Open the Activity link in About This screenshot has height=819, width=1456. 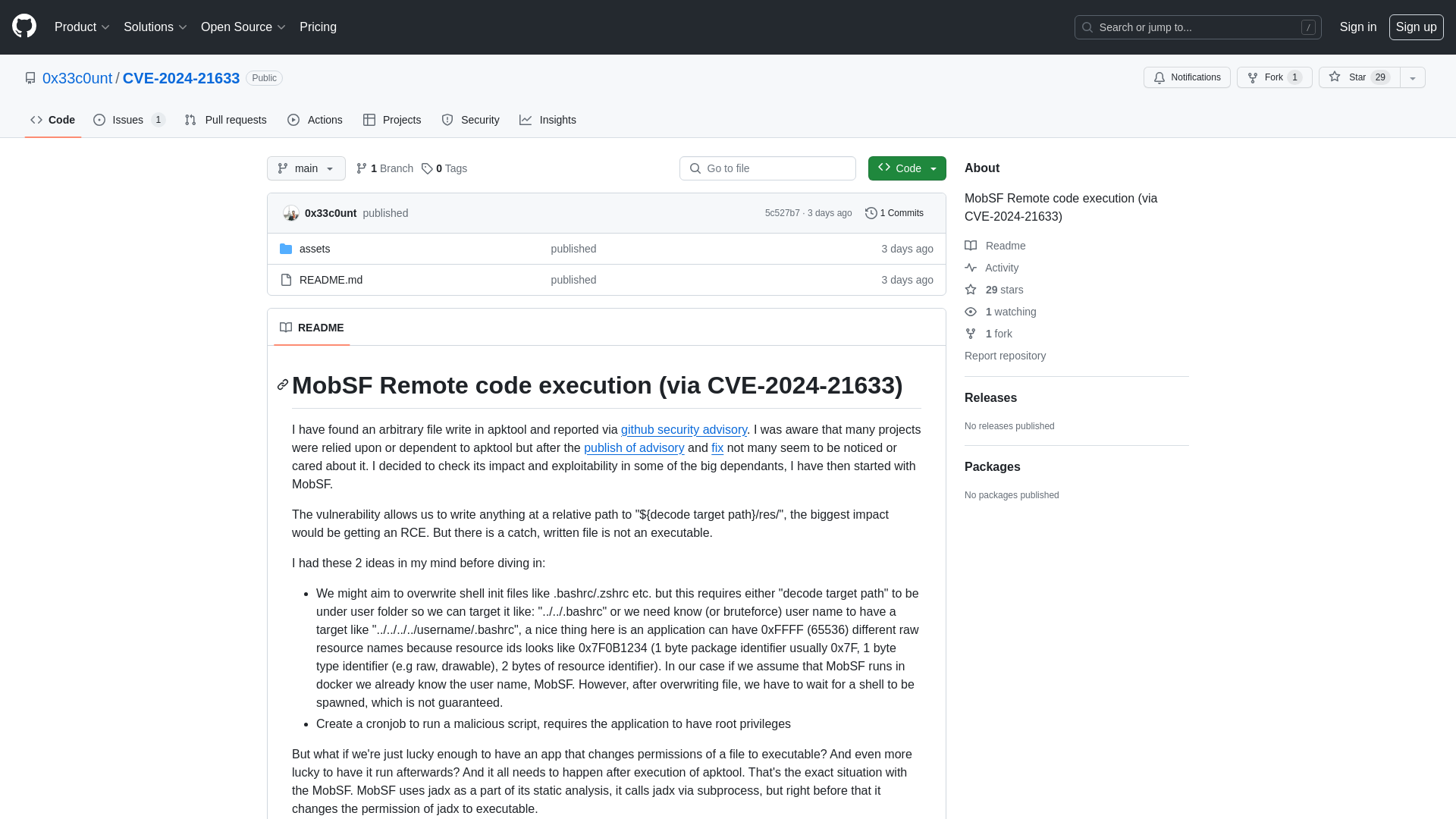(992, 268)
